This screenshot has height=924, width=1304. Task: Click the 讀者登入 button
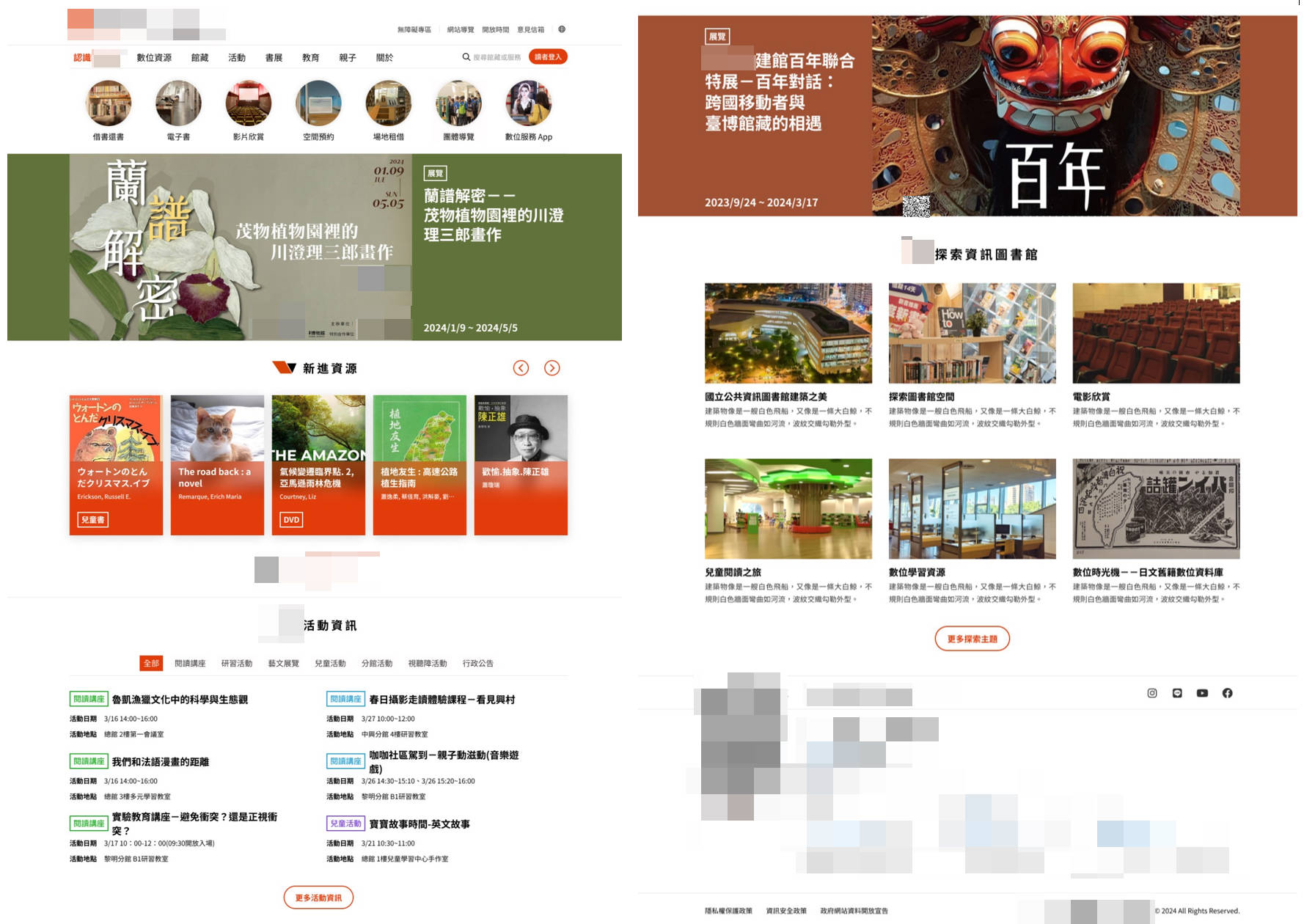[x=548, y=56]
